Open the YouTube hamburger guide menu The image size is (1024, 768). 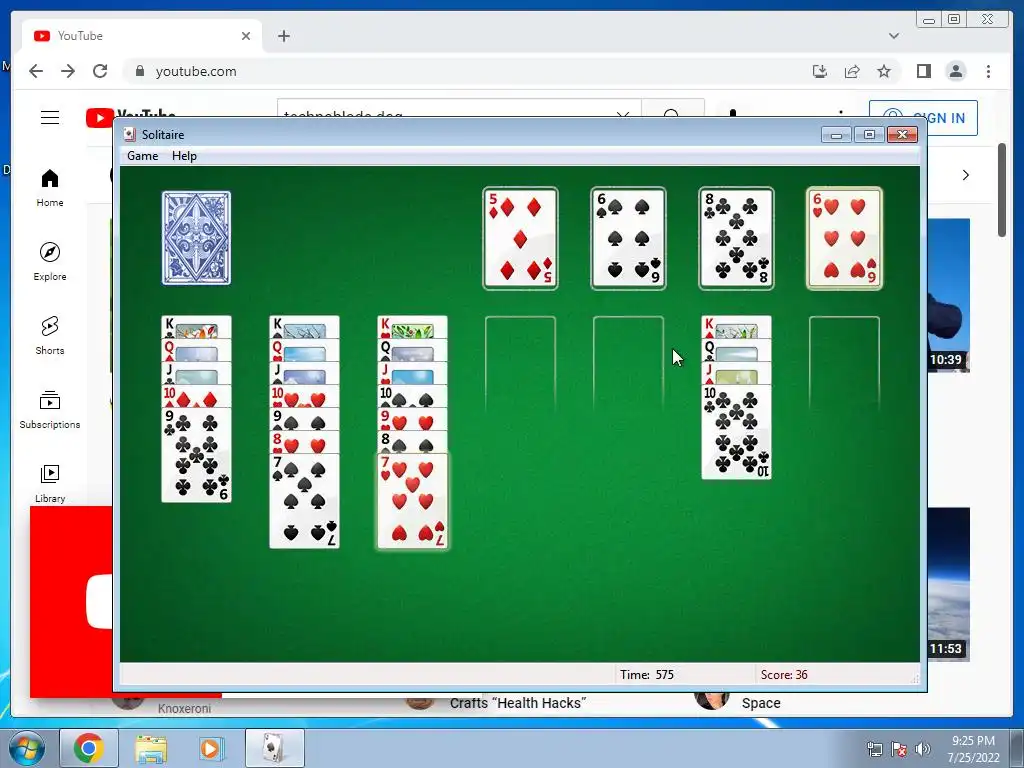pos(50,118)
